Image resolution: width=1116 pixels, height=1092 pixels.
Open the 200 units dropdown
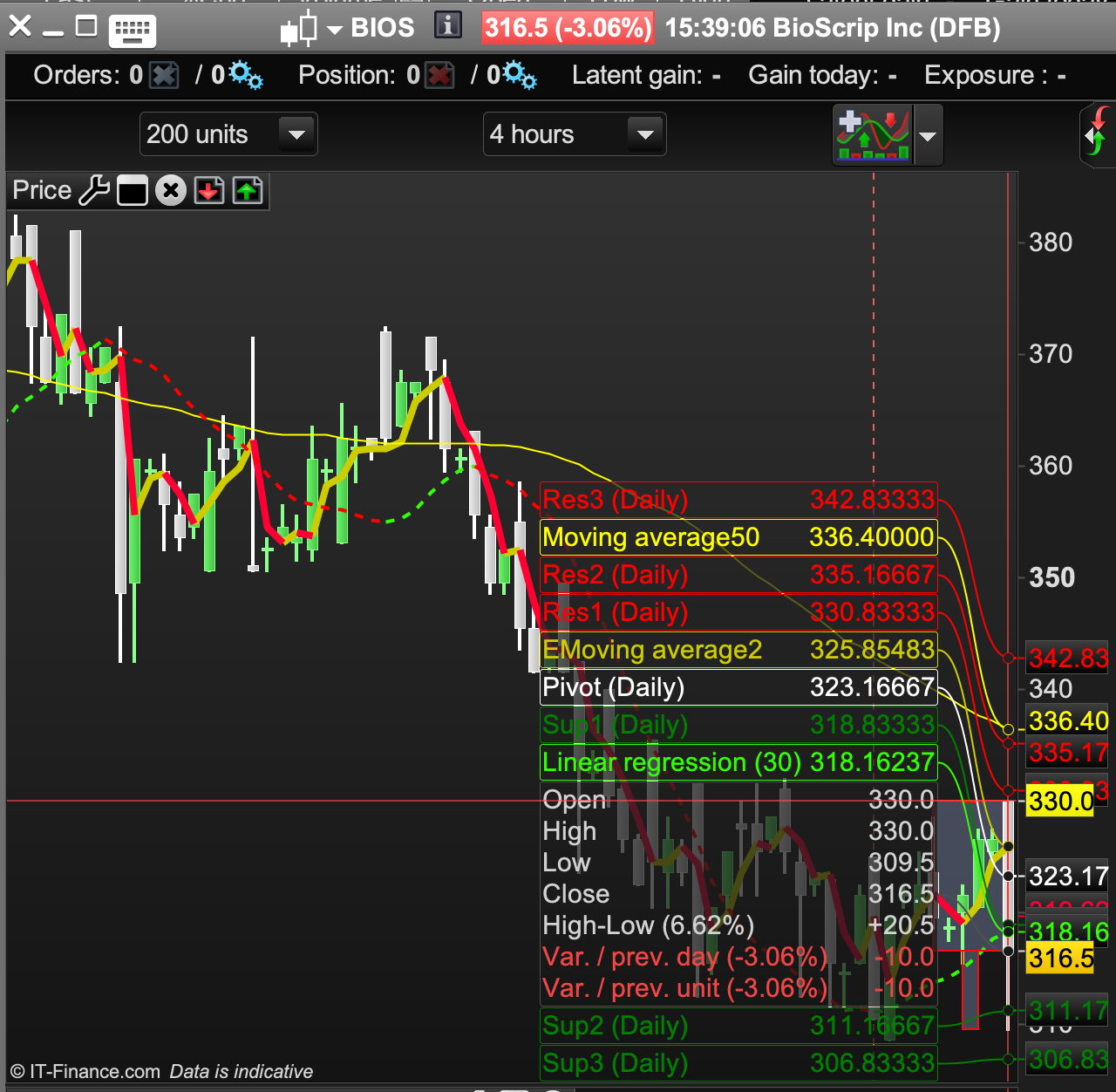point(228,134)
